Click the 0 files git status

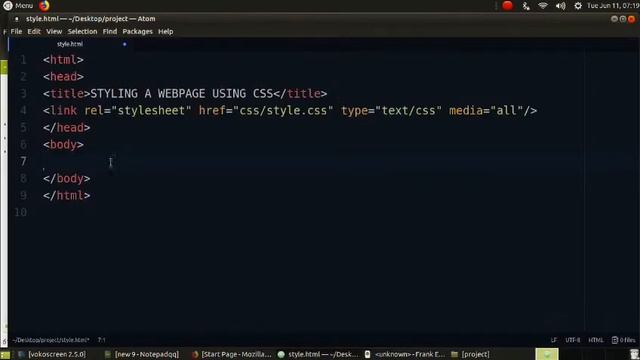623,340
